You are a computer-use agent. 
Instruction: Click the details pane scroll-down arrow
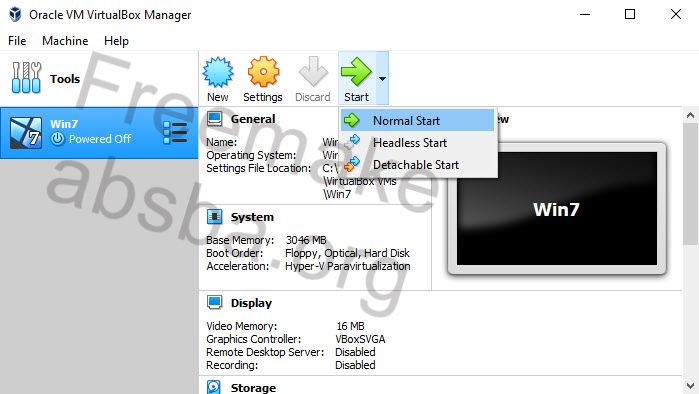(691, 386)
